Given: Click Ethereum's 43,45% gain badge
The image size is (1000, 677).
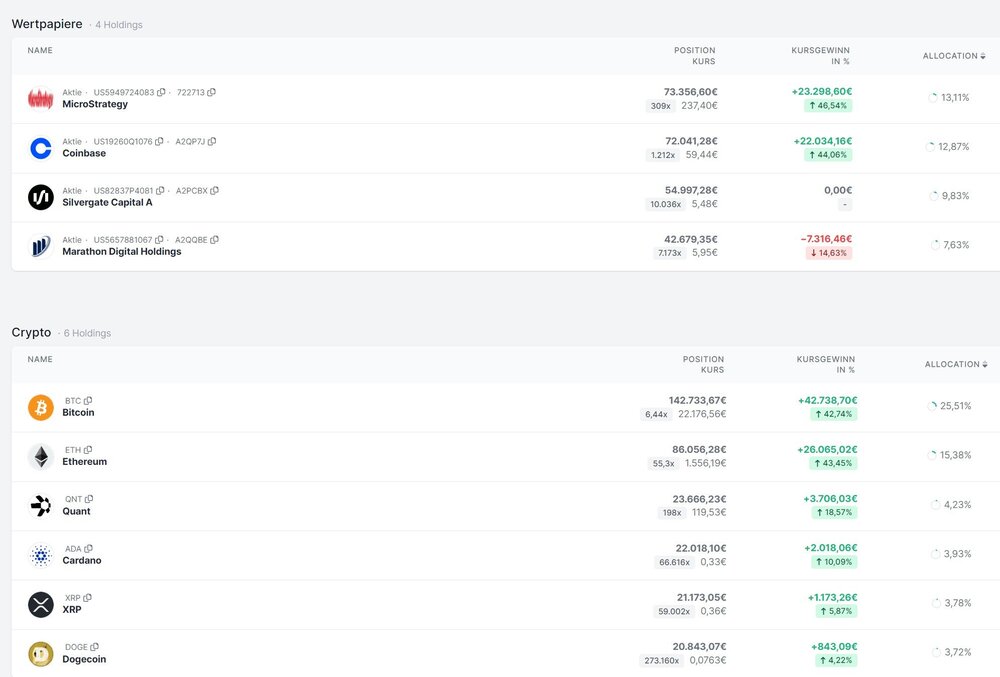Looking at the screenshot, I should [832, 463].
